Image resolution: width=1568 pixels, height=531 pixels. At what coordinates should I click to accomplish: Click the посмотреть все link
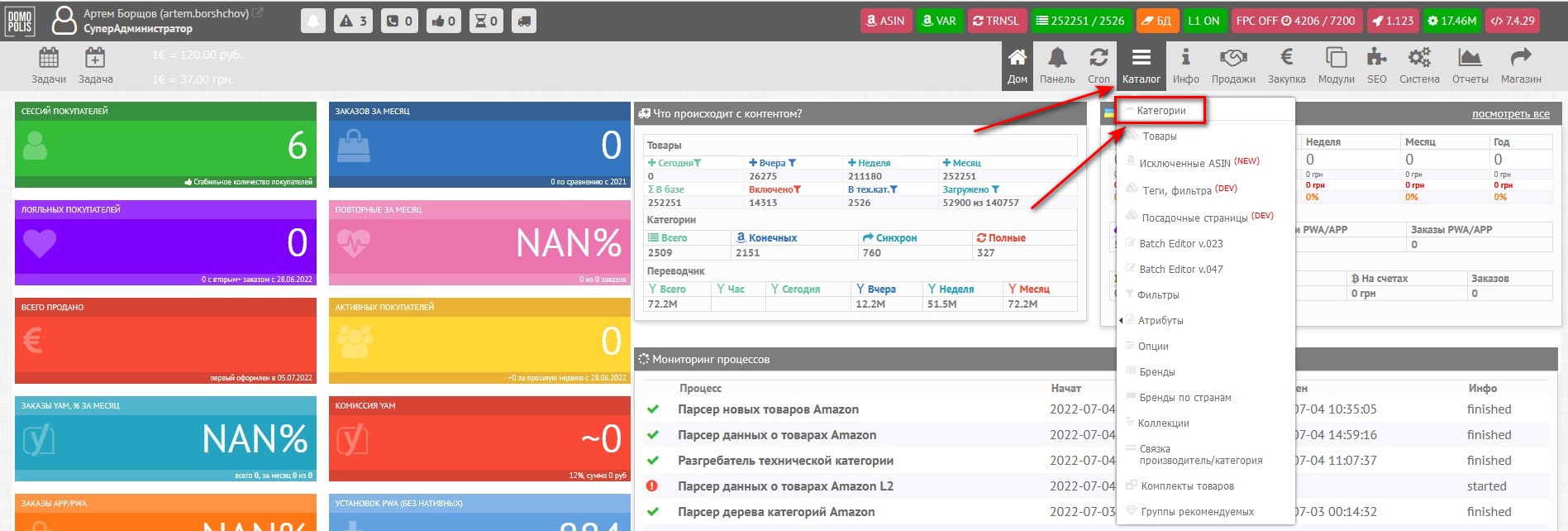coord(1510,114)
